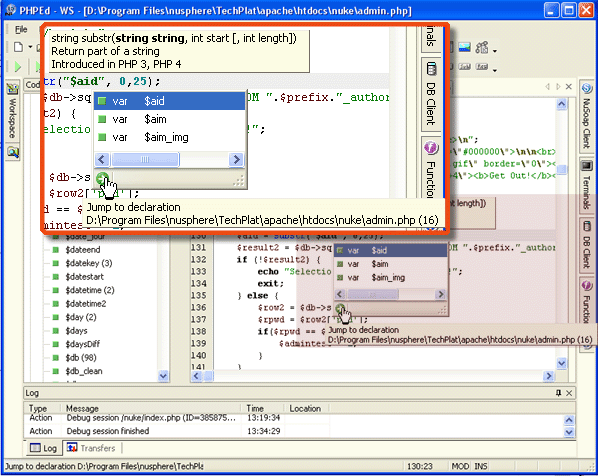Open the New file dropdown arrow
598x476 pixels.
point(30,47)
